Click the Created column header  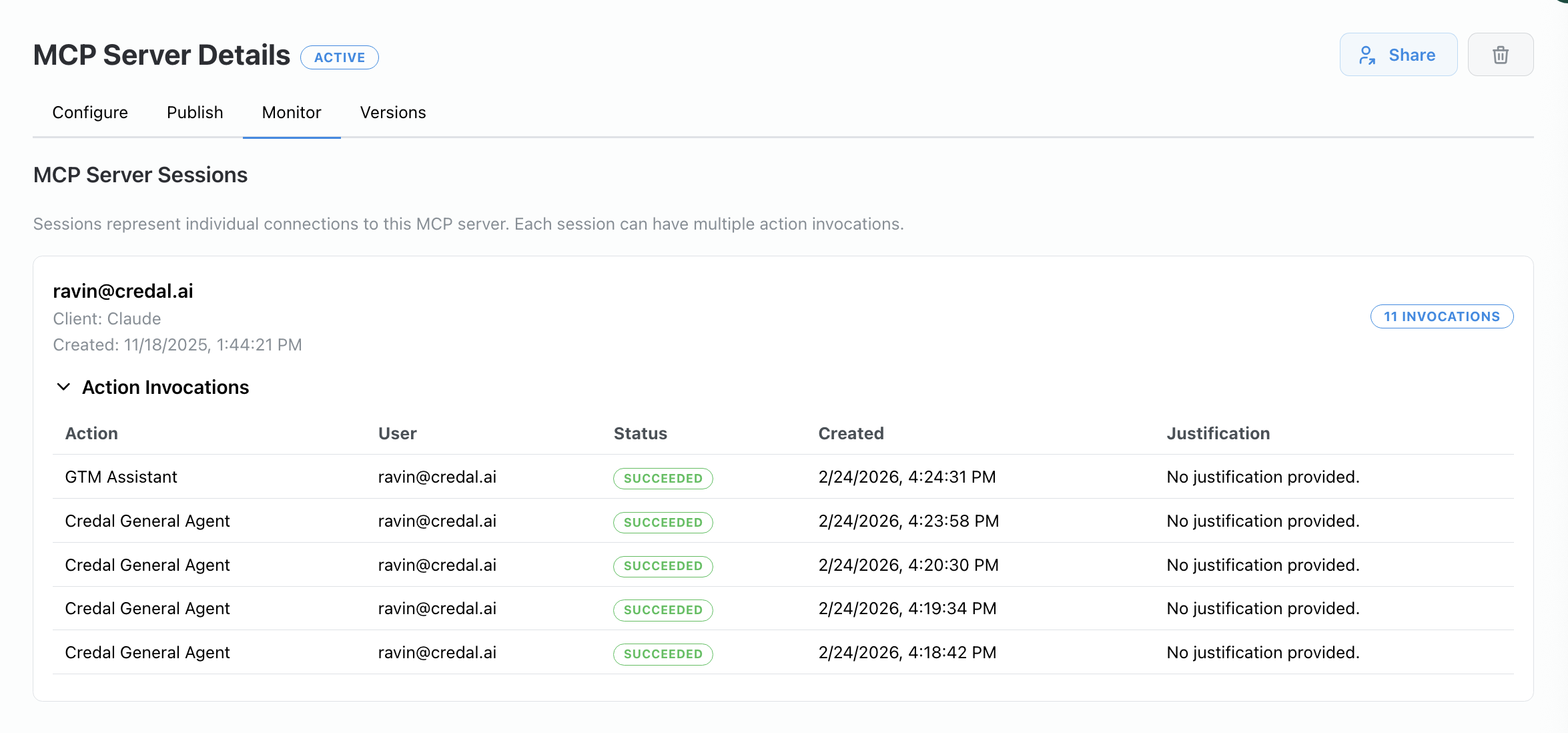pyautogui.click(x=851, y=434)
